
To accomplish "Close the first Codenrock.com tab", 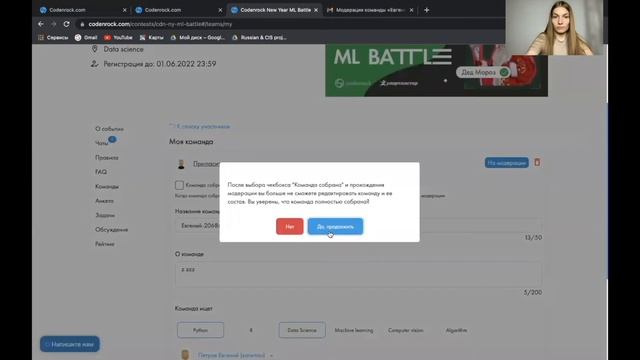I will 124,10.
